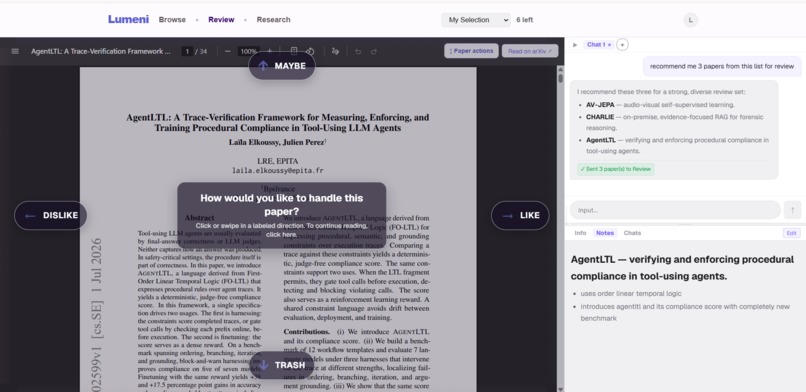Viewport: 806px width, 392px height.
Task: Send the chat message arrow
Action: coord(792,210)
